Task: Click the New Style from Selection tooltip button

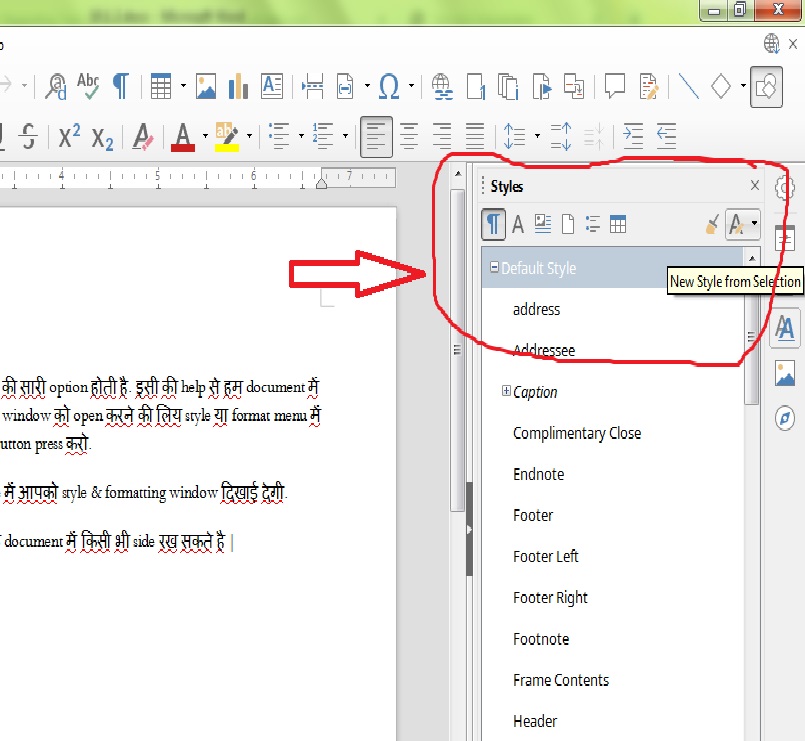Action: click(x=735, y=281)
